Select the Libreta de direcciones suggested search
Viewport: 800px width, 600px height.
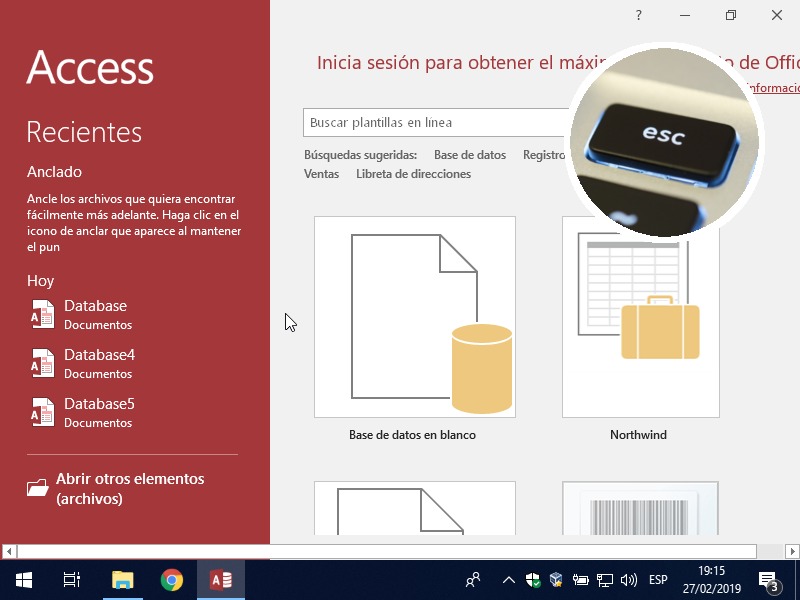(x=413, y=174)
